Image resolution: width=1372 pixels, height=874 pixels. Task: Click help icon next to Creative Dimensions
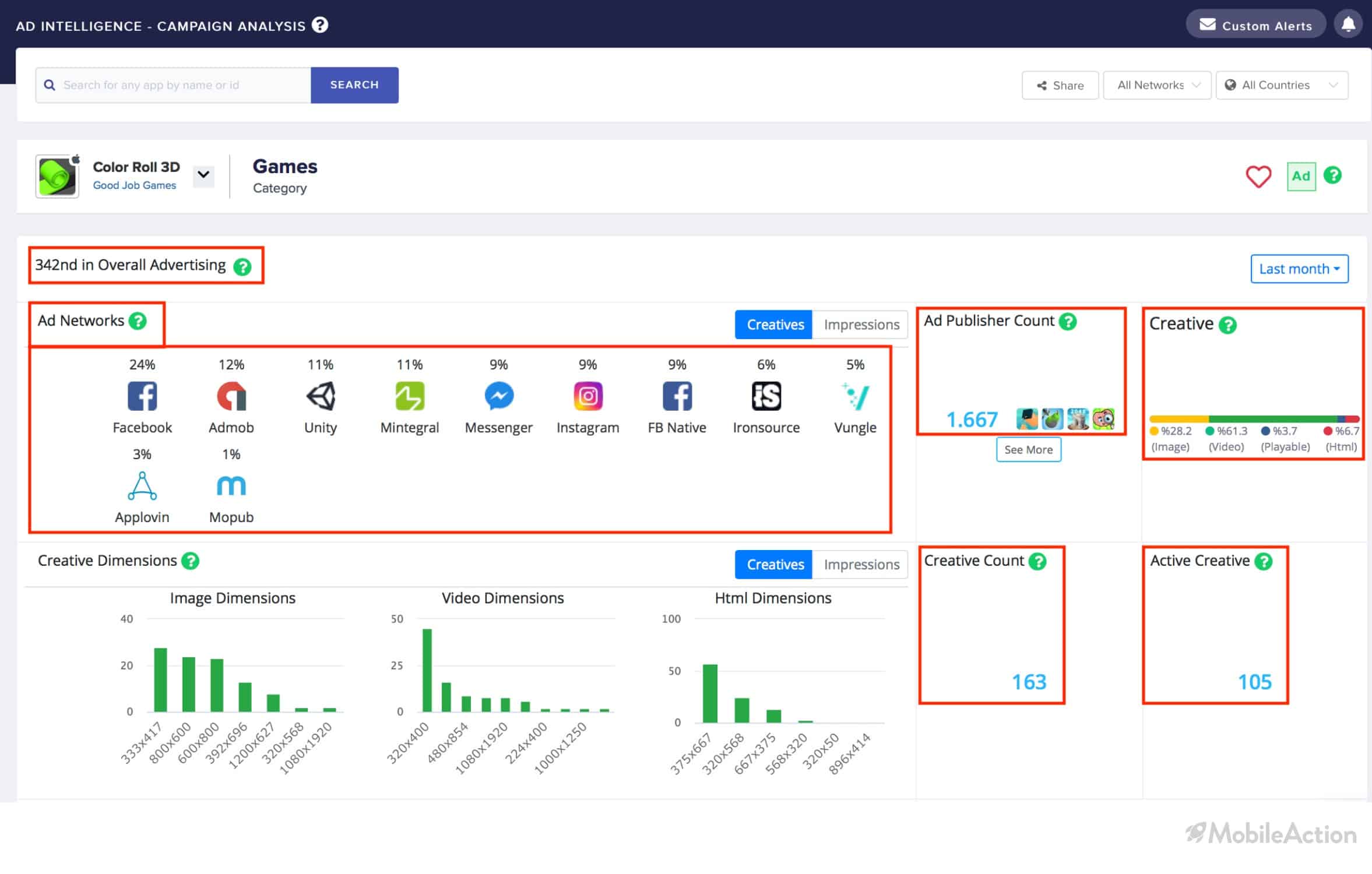coord(190,561)
